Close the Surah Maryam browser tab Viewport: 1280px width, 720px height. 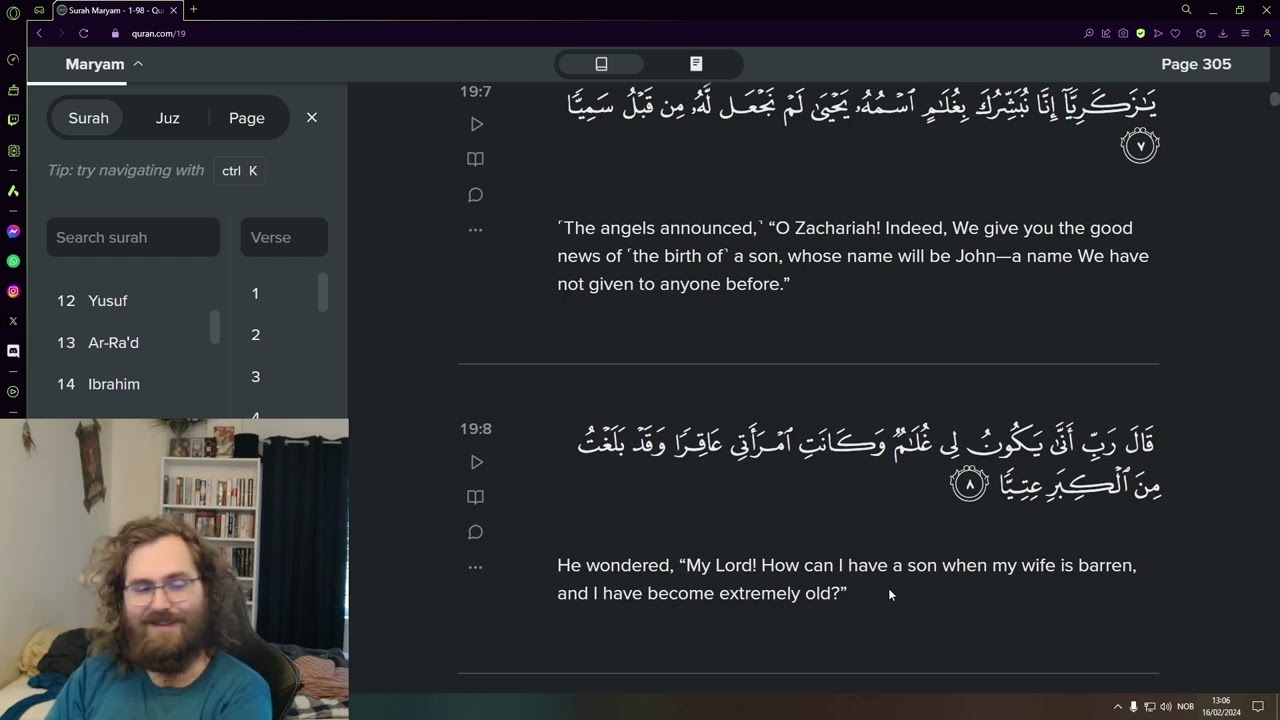(172, 10)
